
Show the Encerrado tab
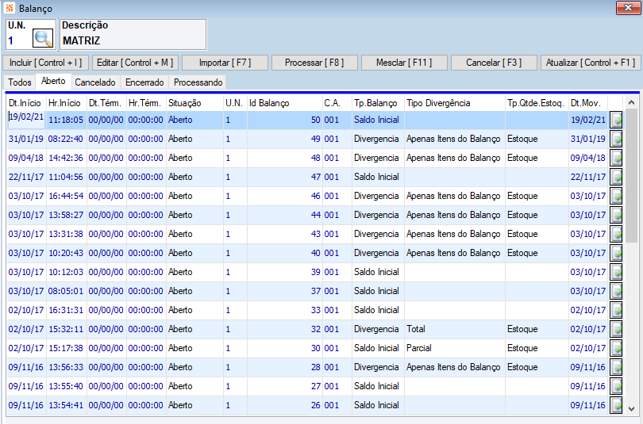point(145,82)
